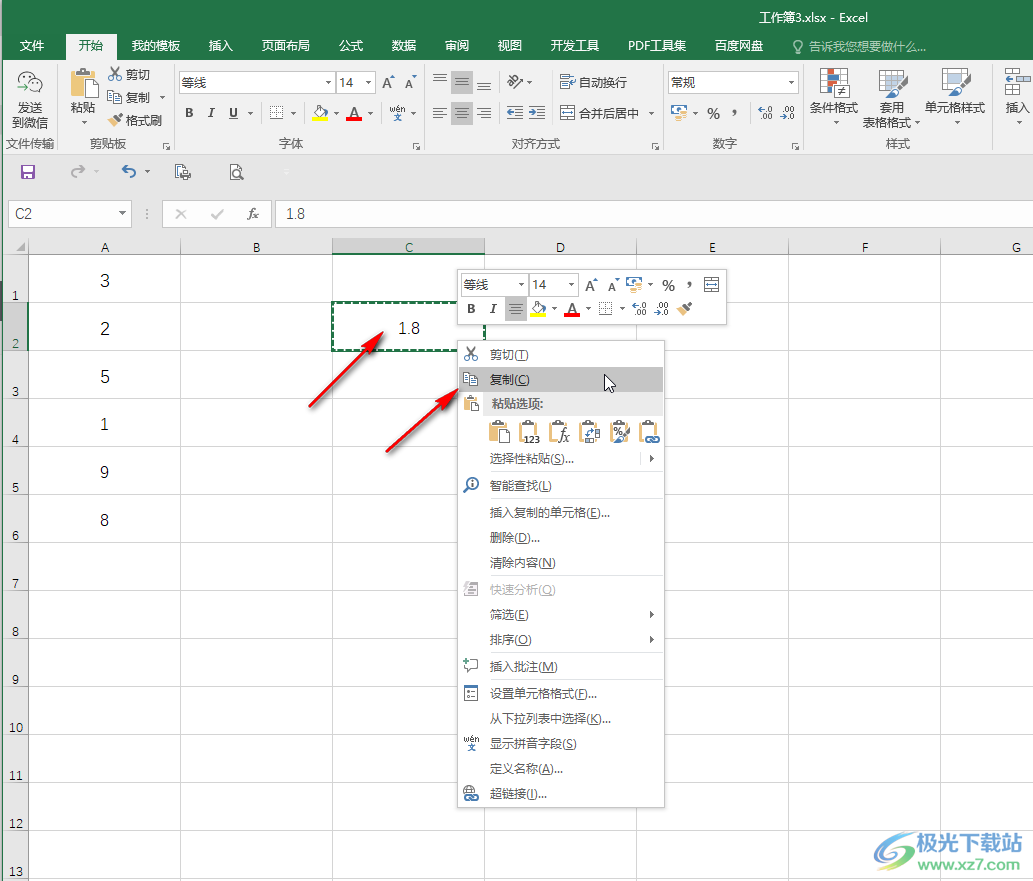Open the number format dropdown (常规)
Screen dimensions: 1033x881
click(x=791, y=82)
